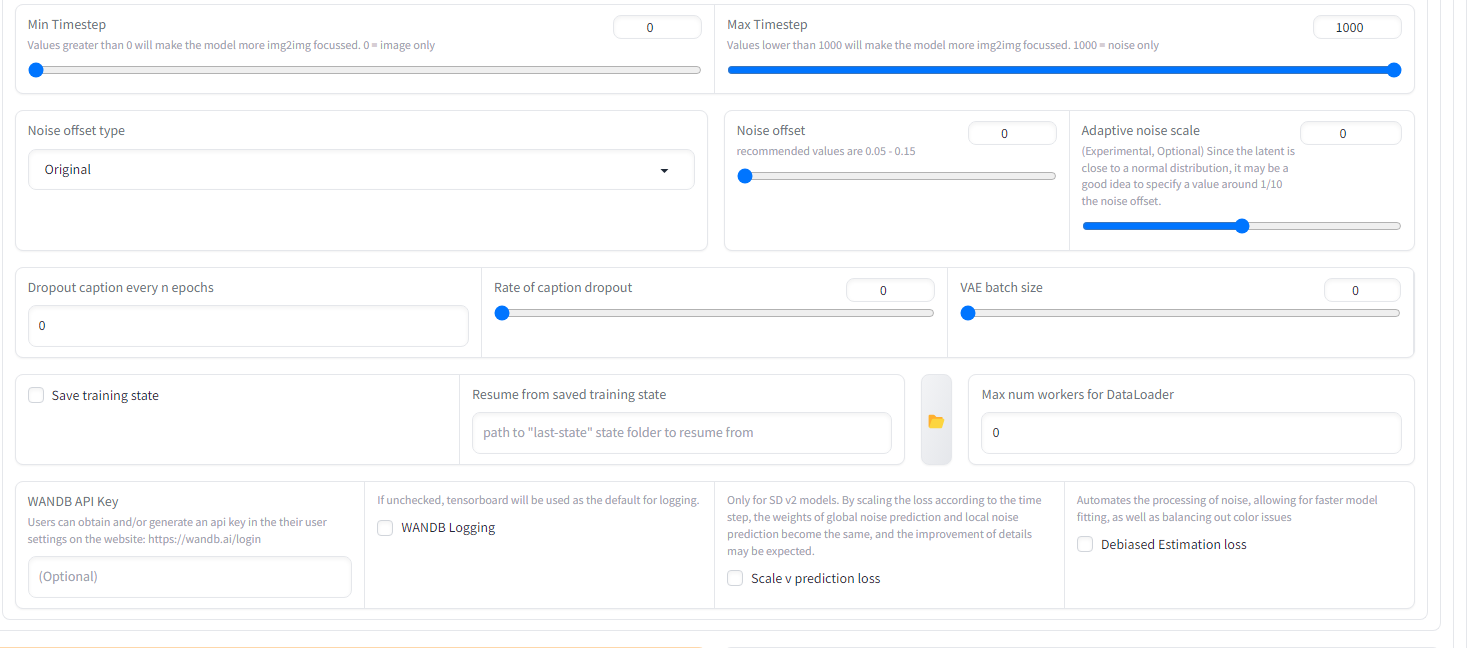Toggle the WANDB Logging checkbox

[385, 528]
